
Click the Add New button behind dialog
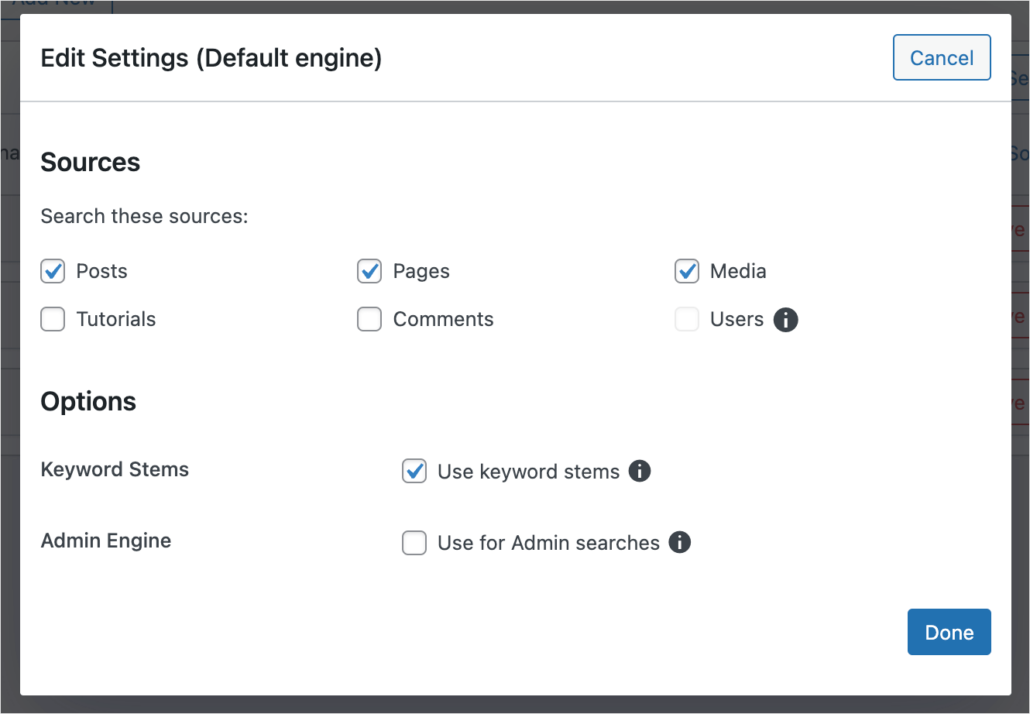[60, 5]
